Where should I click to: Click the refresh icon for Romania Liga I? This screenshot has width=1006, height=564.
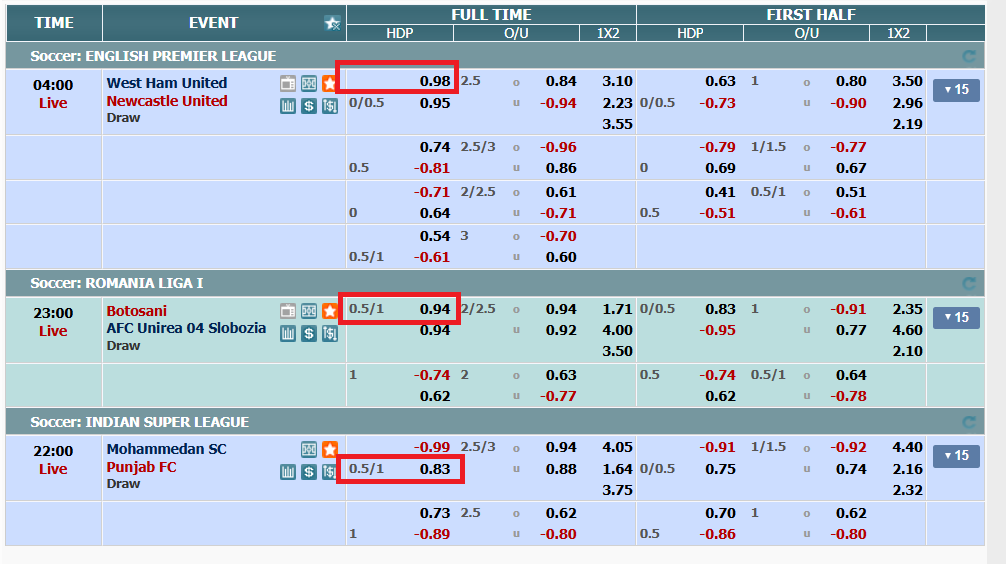click(x=968, y=284)
